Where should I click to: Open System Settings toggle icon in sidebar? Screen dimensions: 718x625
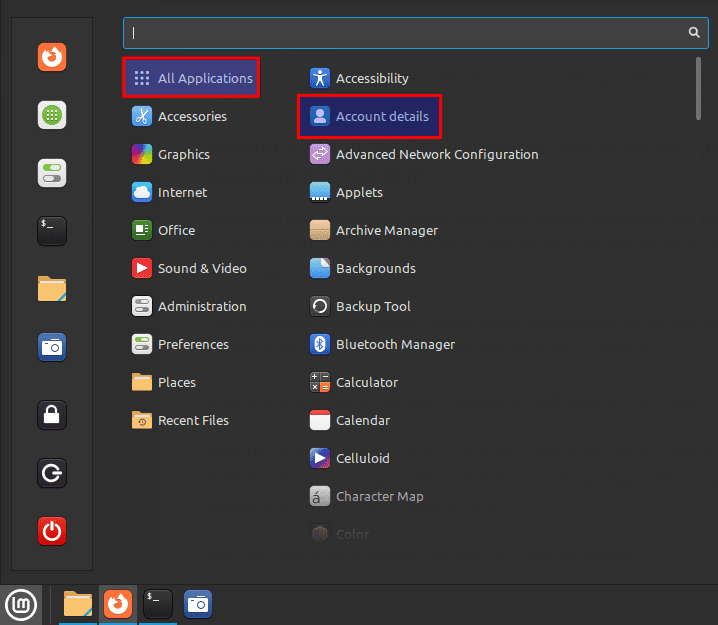click(52, 173)
